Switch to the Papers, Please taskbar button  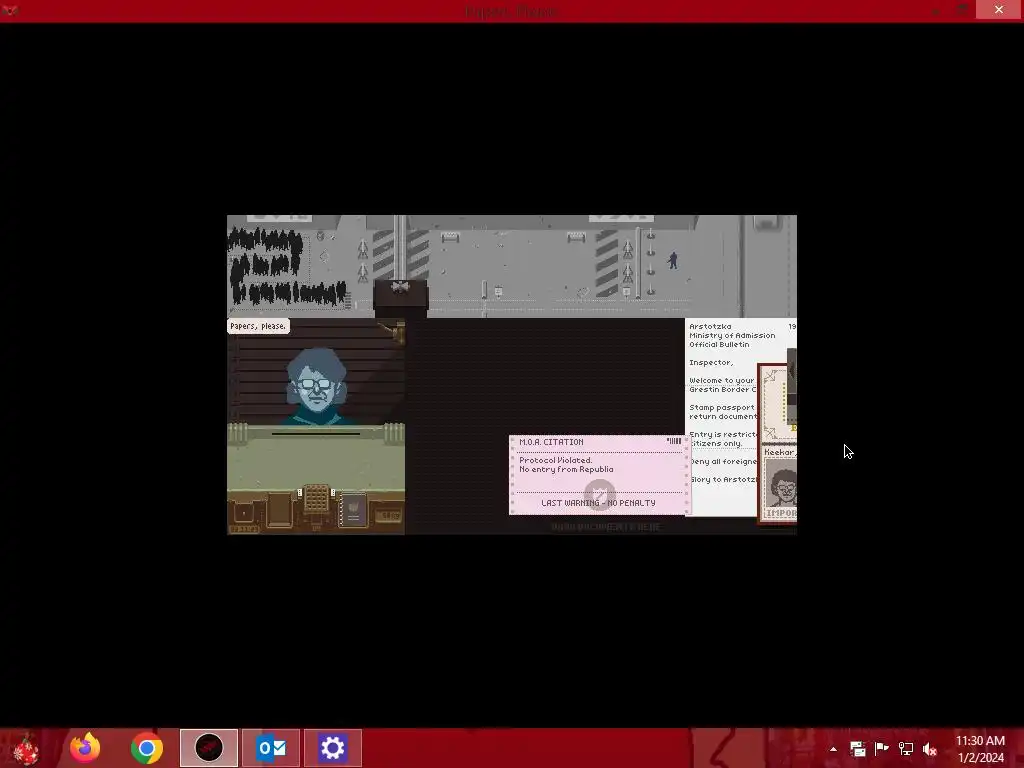pos(209,748)
